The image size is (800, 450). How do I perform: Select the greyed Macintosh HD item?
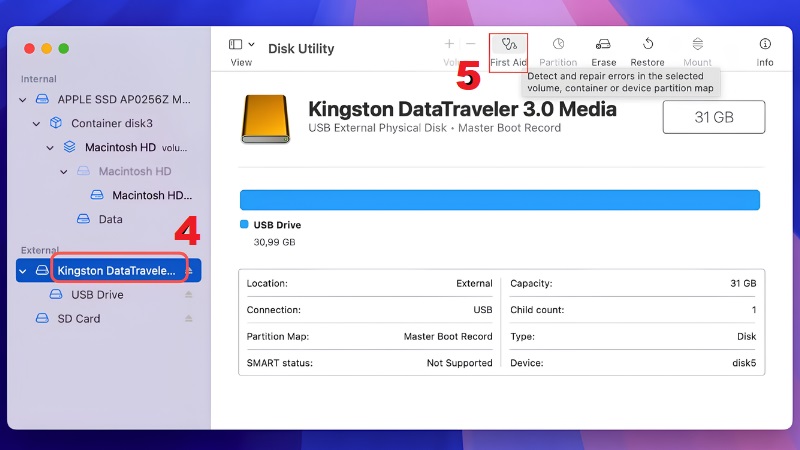coord(135,171)
